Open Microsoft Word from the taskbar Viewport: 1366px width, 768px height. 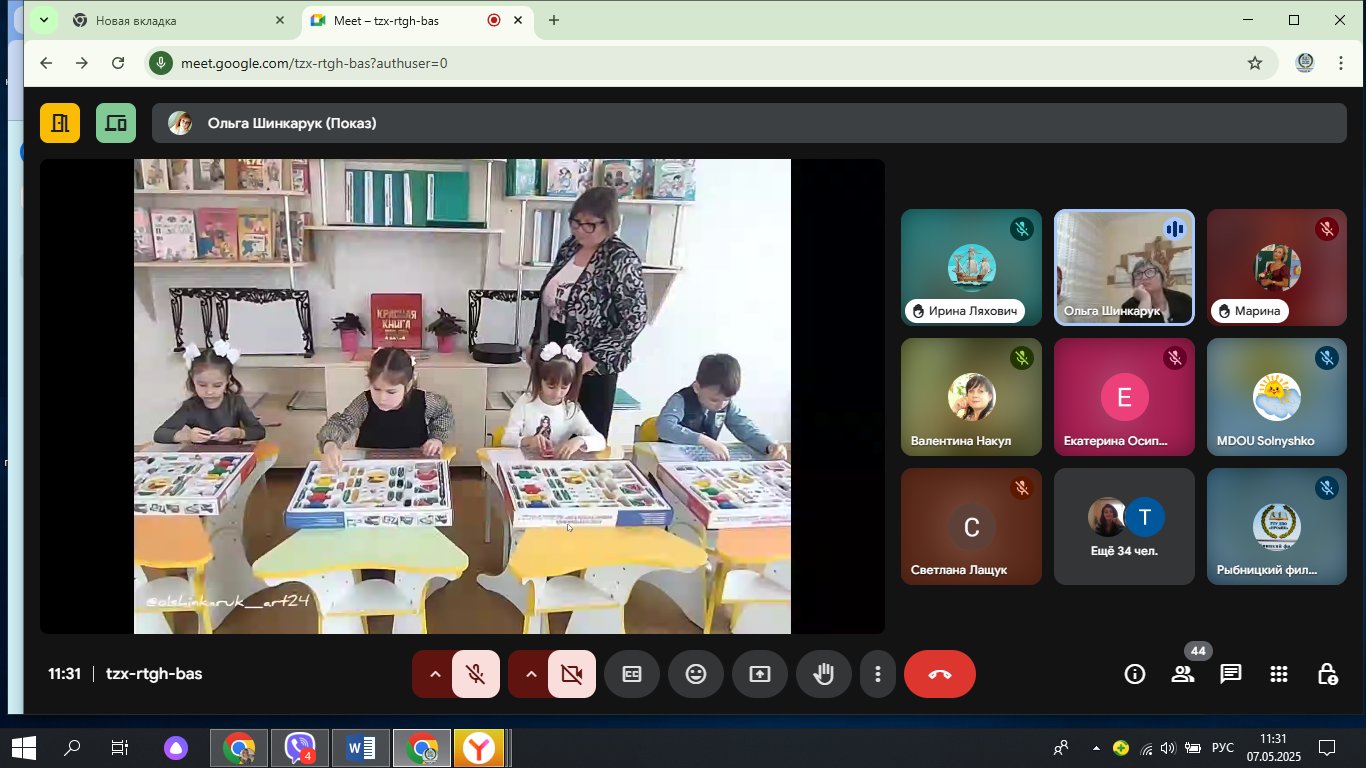[x=361, y=748]
